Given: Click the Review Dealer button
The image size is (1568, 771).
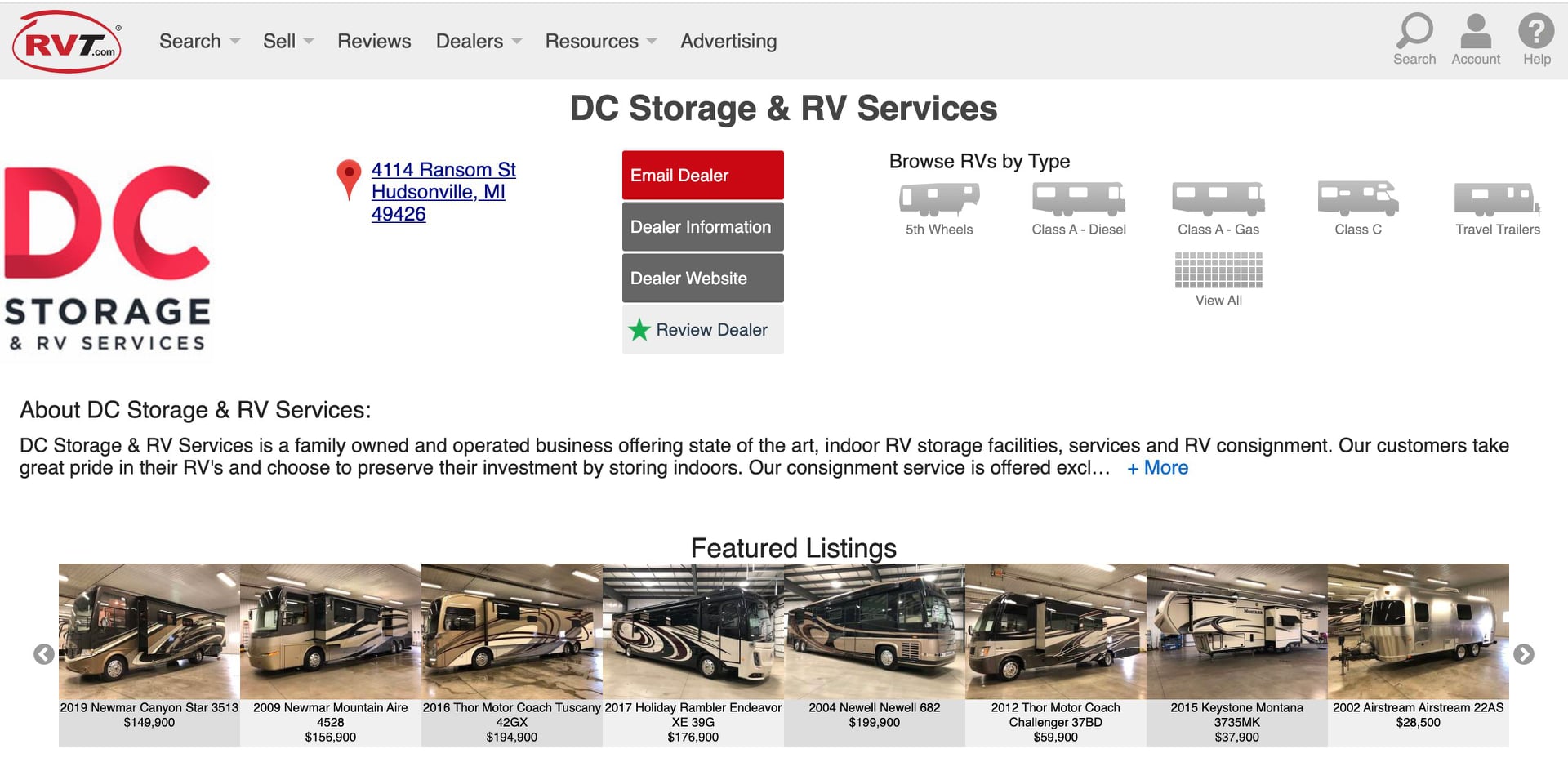Looking at the screenshot, I should tap(703, 329).
